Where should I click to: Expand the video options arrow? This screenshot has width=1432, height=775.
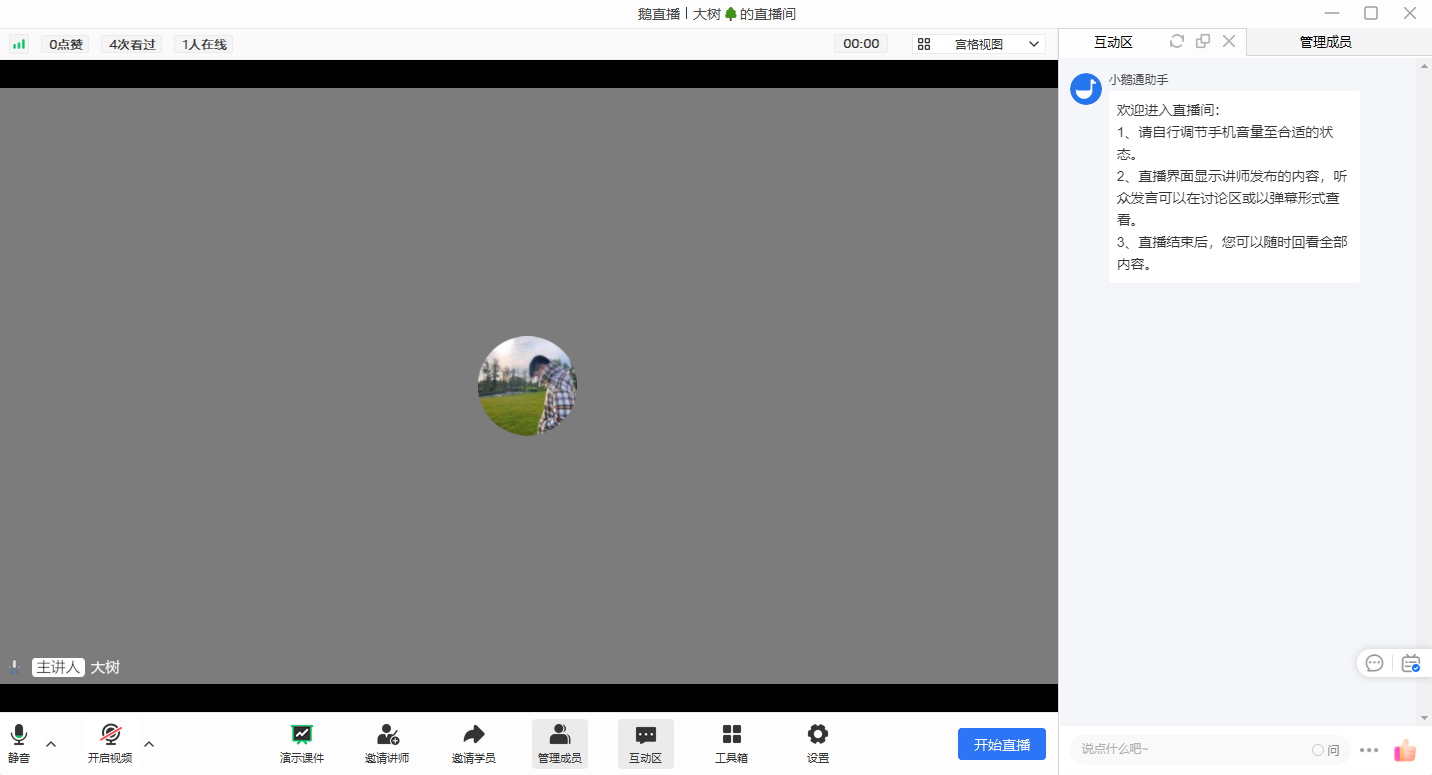pos(149,744)
